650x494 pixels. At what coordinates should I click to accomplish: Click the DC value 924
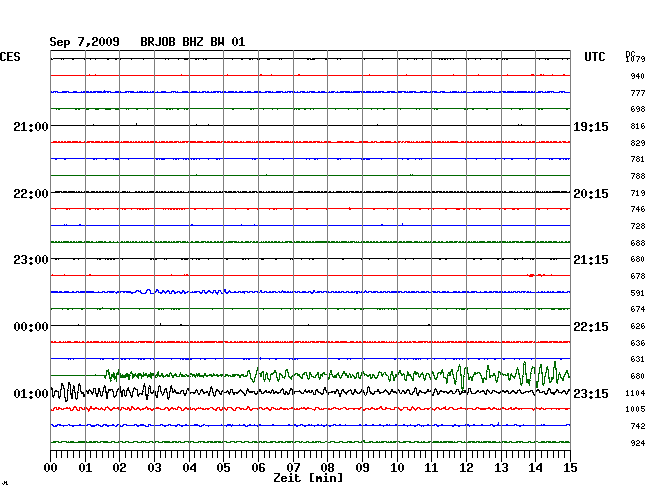(x=638, y=443)
